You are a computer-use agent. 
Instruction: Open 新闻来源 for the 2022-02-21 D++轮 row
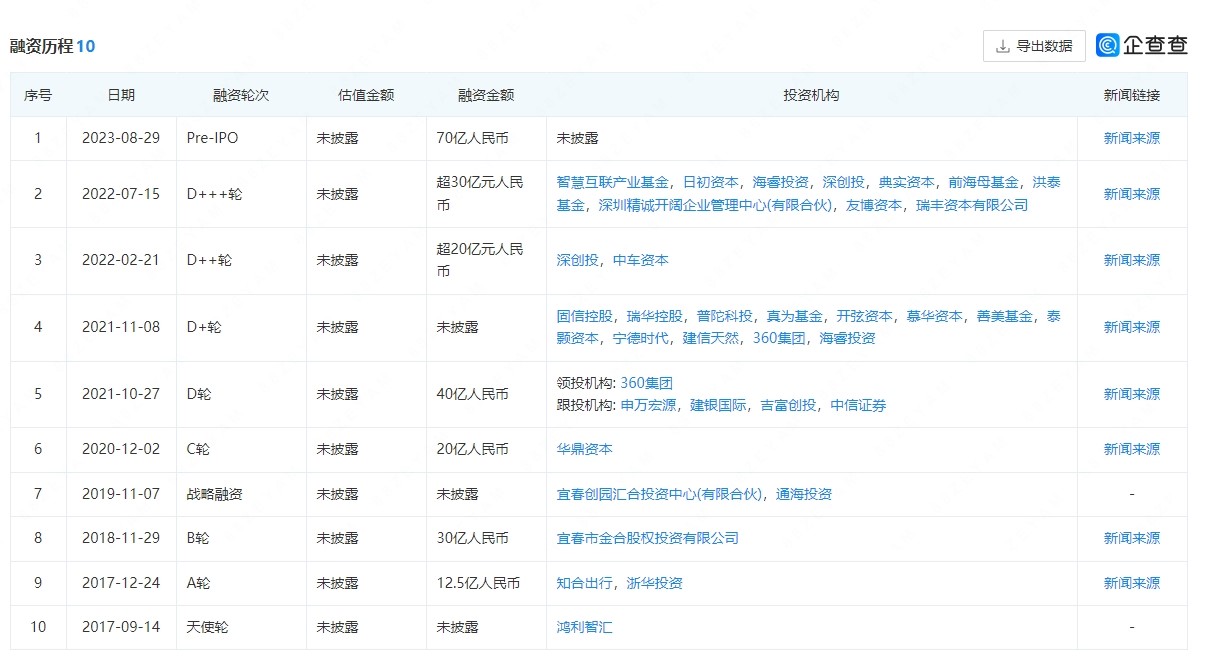(1132, 260)
